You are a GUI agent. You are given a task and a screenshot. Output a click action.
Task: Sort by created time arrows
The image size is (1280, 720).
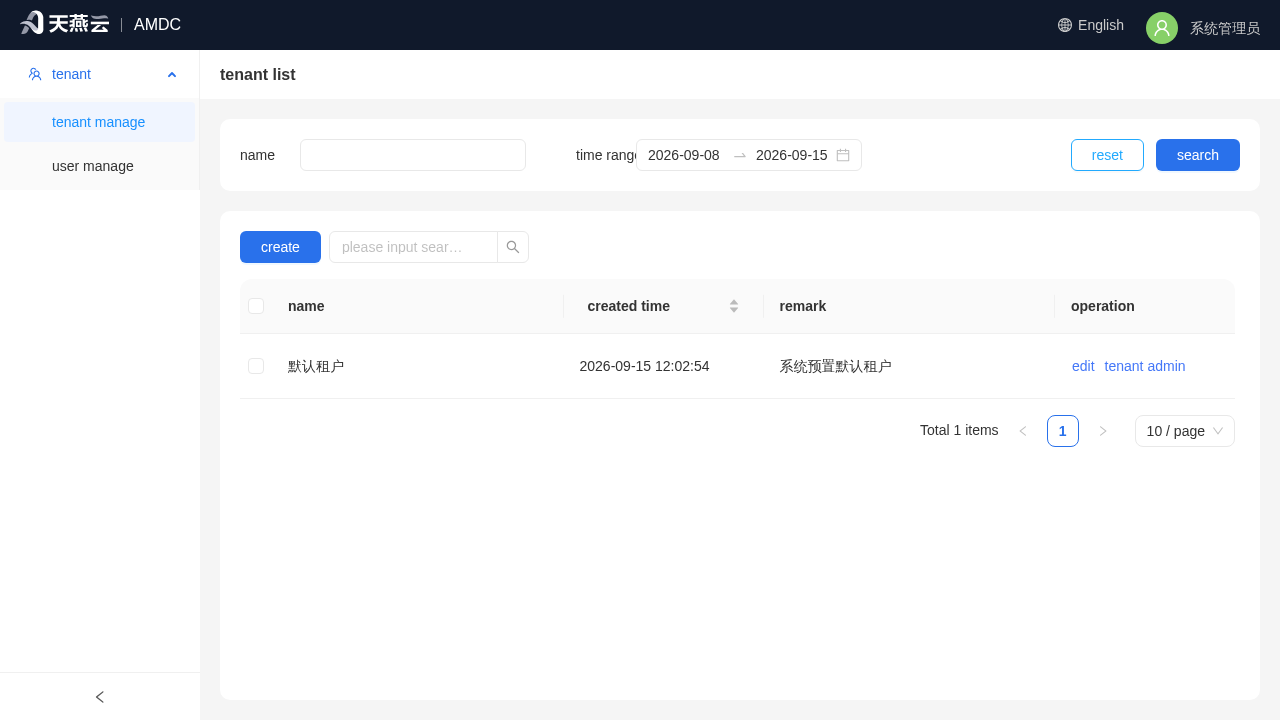(x=734, y=306)
